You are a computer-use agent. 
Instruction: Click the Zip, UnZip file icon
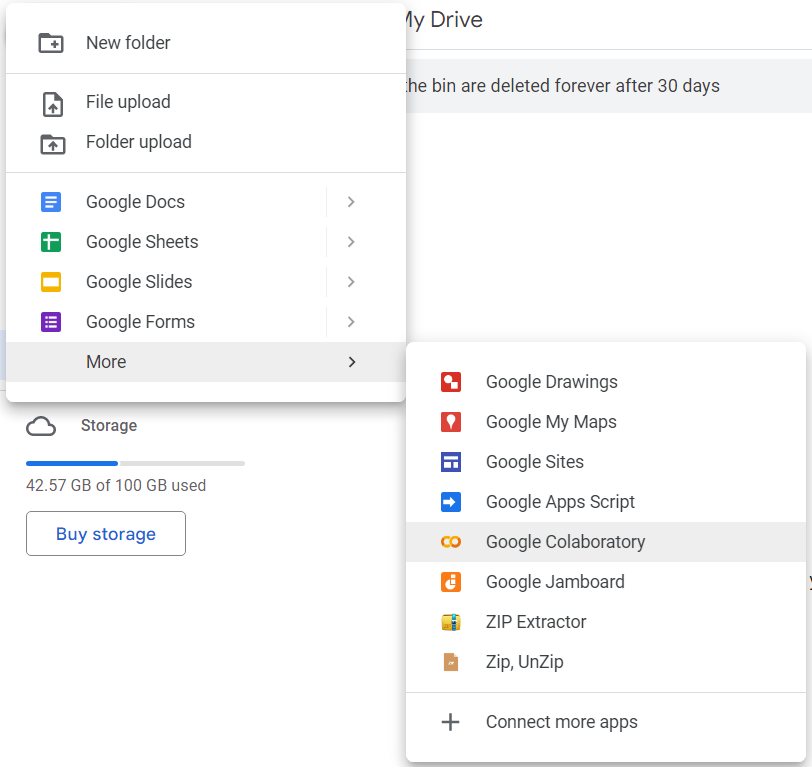point(451,662)
